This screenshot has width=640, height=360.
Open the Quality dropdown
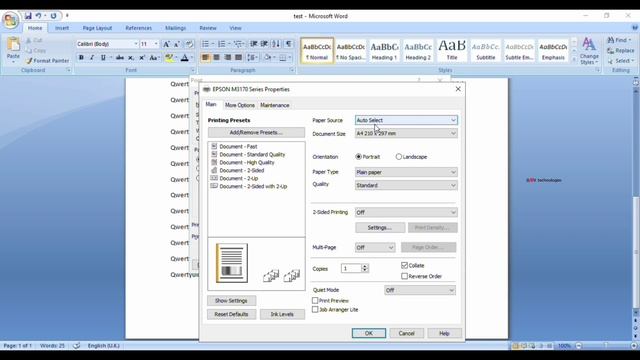(406, 185)
